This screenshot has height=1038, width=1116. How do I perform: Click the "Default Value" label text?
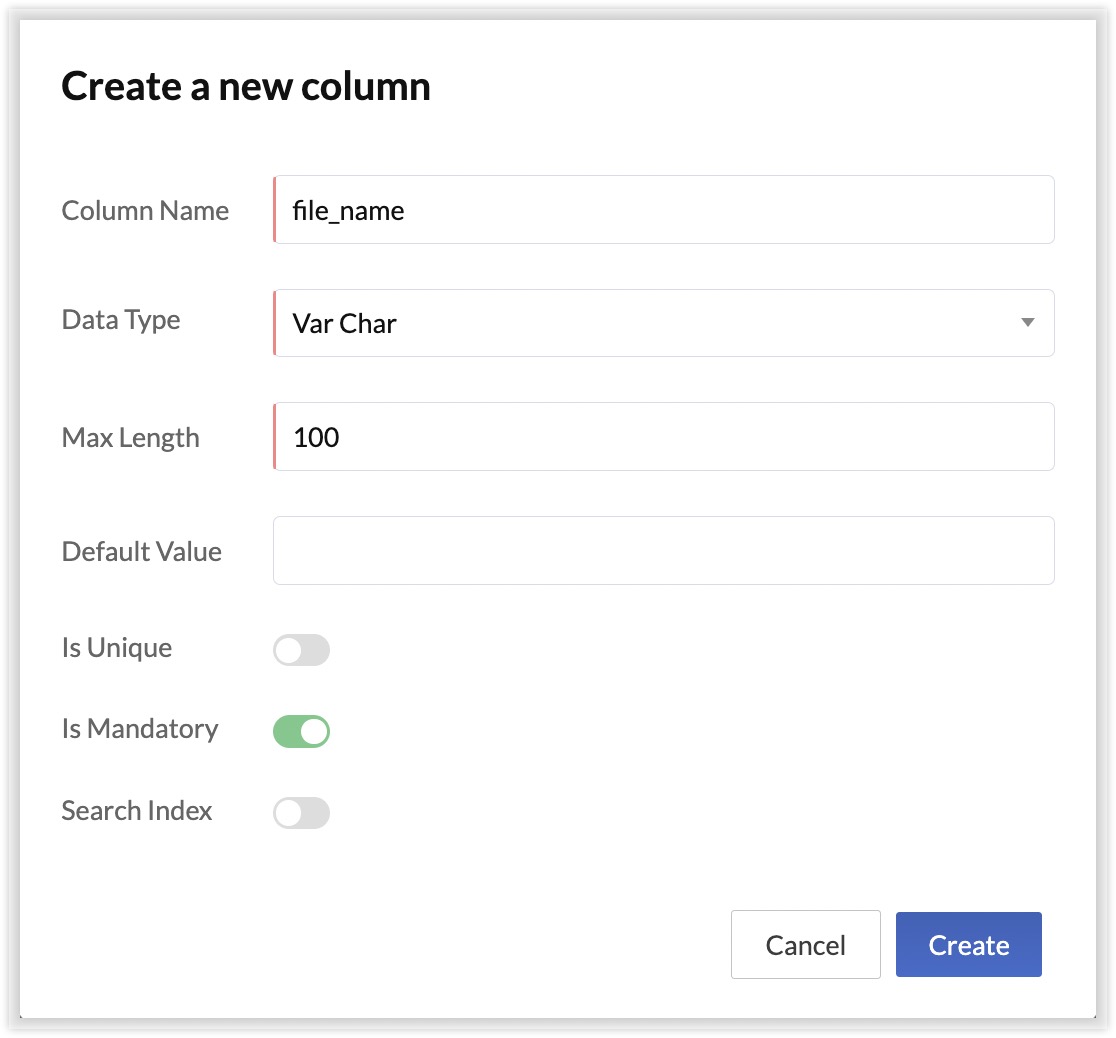141,552
